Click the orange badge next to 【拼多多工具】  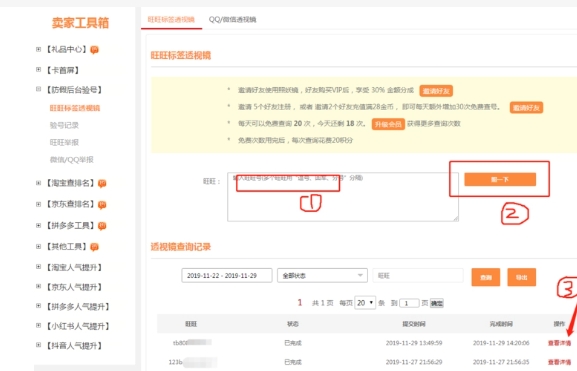coord(102,226)
